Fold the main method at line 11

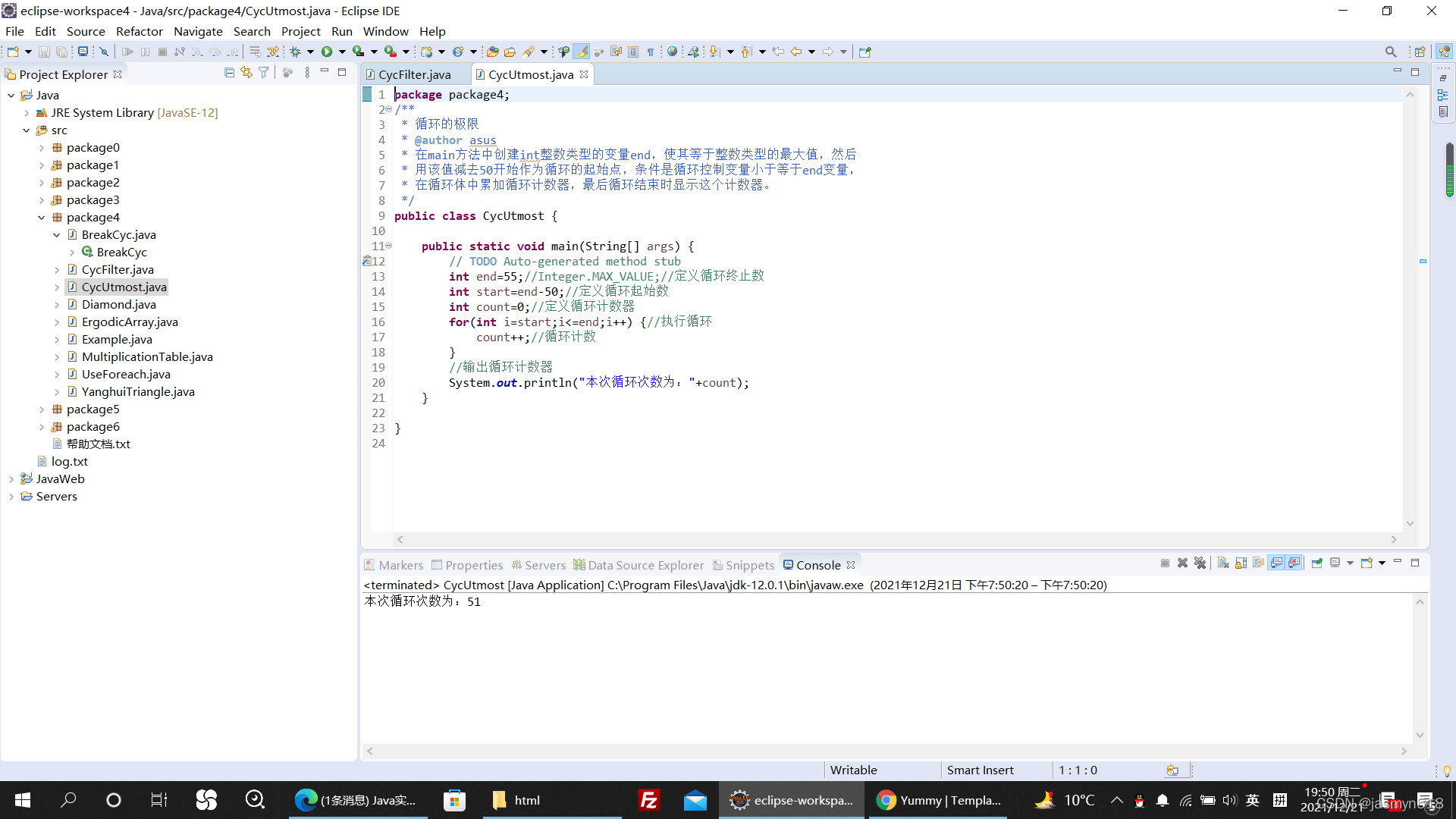pos(389,246)
